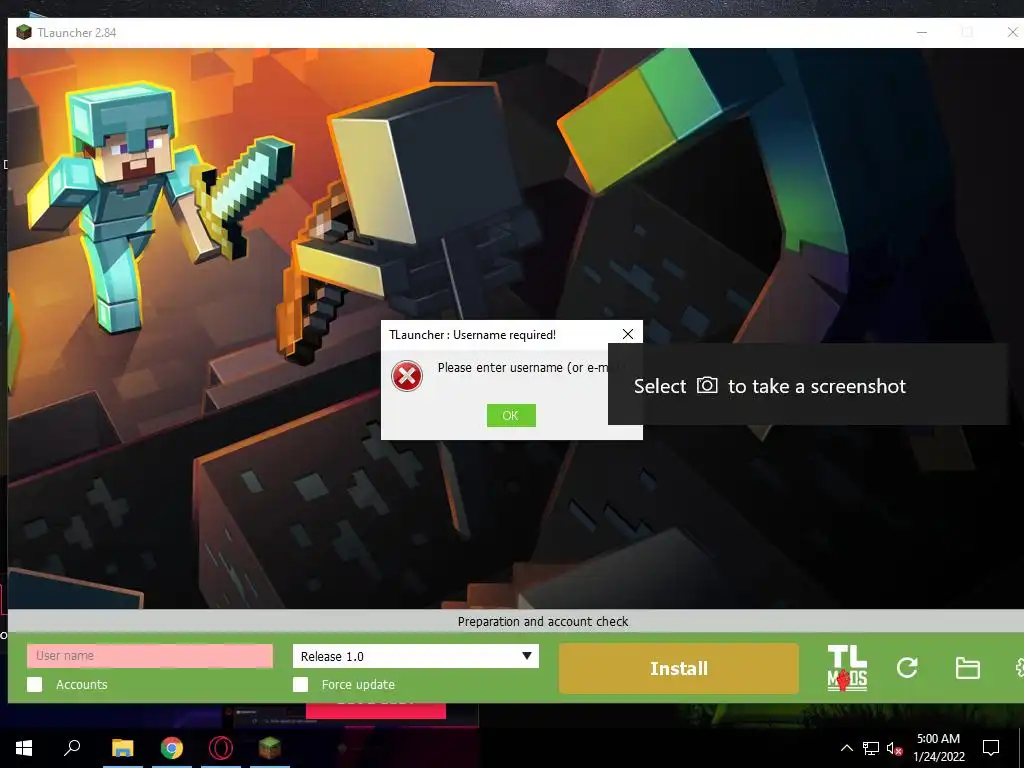Open the TL Mods icon
The width and height of the screenshot is (1024, 768).
[x=847, y=668]
